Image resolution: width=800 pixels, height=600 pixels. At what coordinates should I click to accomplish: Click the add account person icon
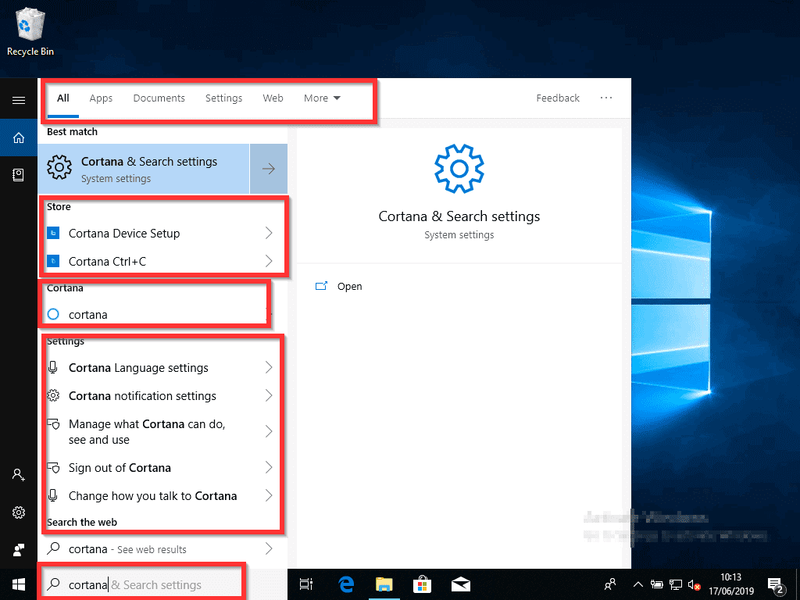click(x=18, y=475)
